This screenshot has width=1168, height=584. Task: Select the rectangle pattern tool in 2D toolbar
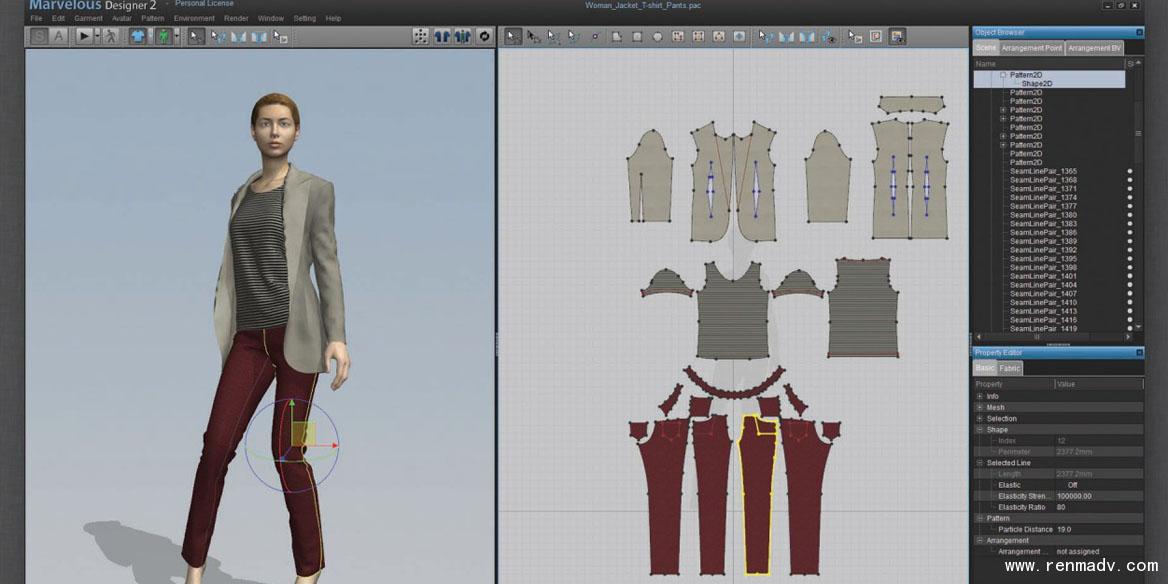(x=636, y=36)
